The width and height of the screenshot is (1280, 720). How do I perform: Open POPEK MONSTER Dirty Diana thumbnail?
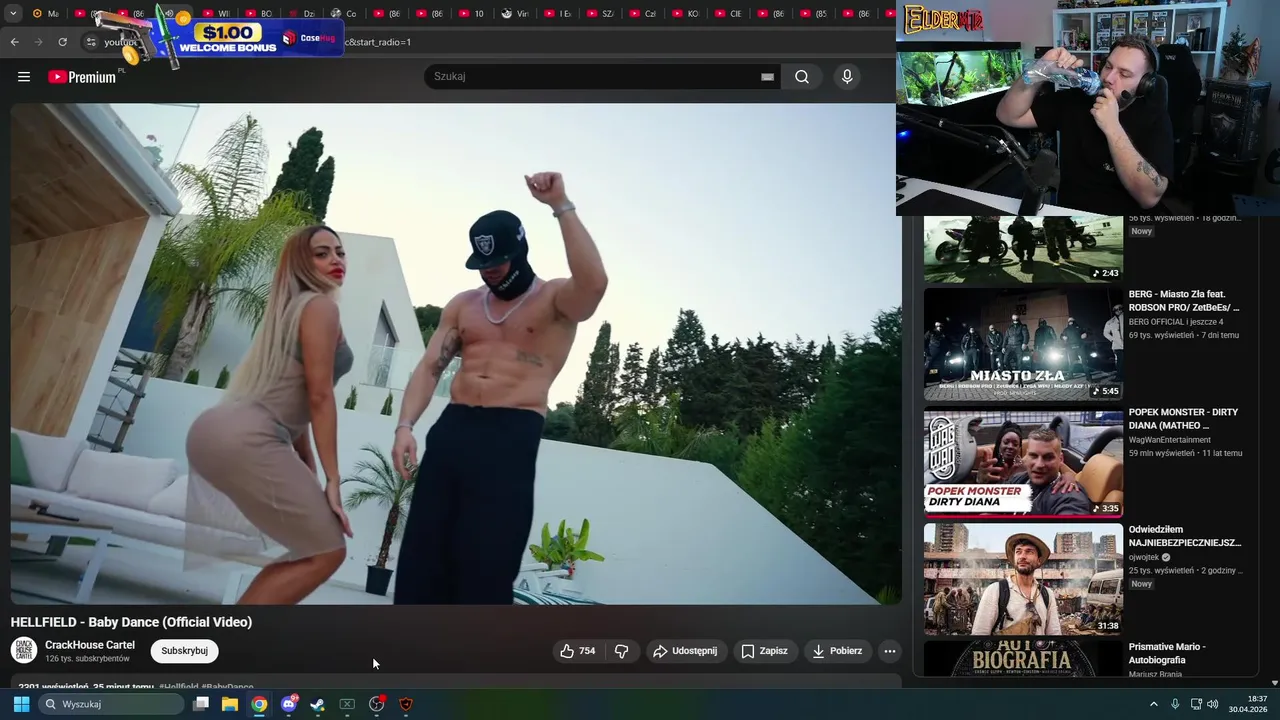click(x=1023, y=462)
